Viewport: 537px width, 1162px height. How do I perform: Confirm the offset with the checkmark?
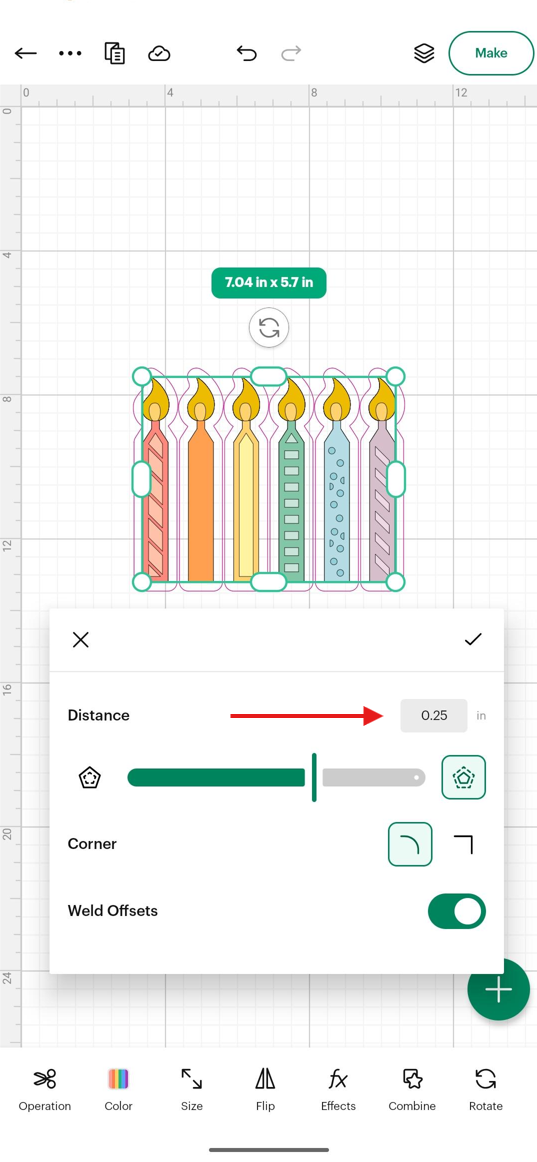click(473, 640)
